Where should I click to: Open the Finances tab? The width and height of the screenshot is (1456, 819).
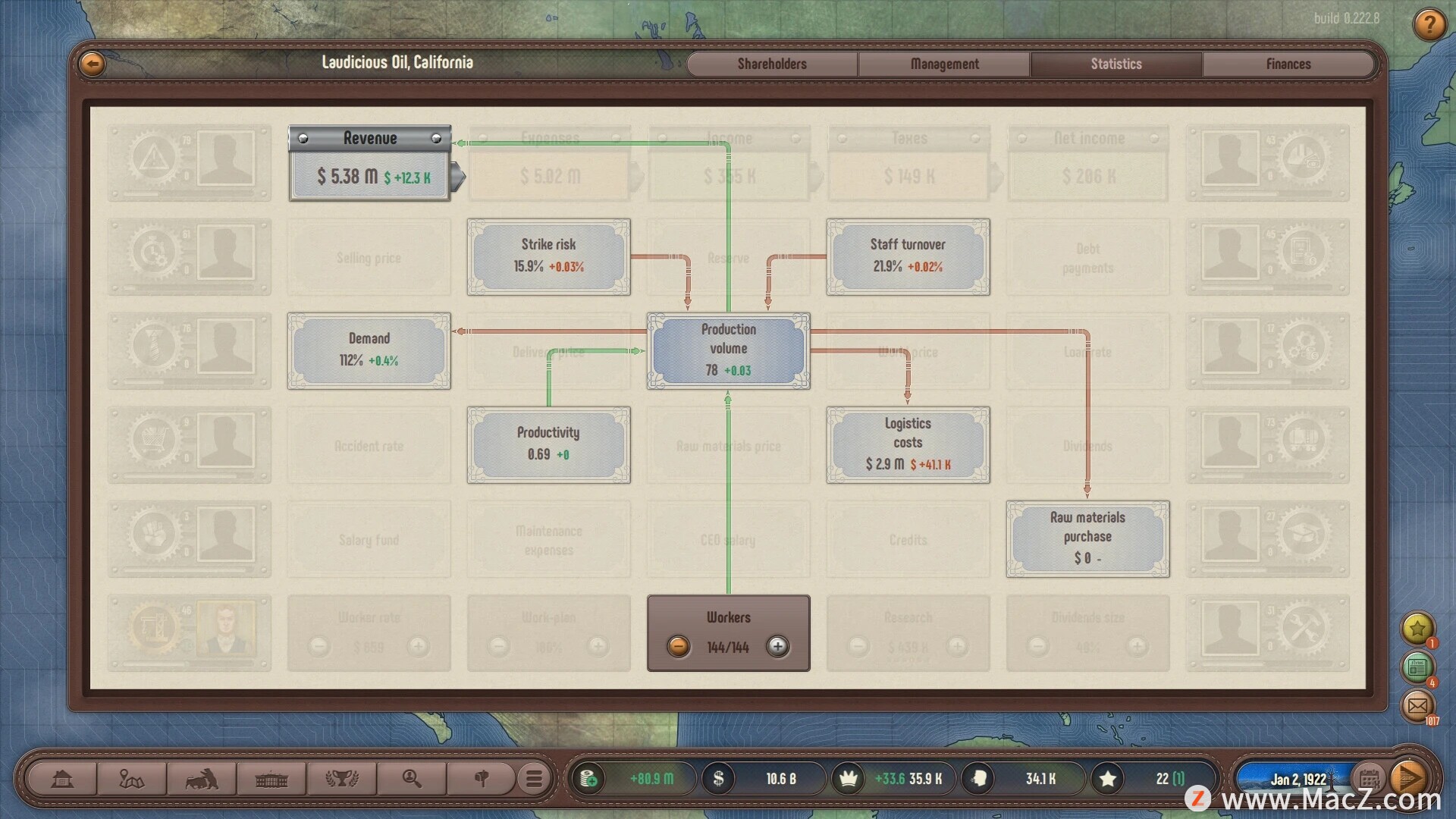(x=1288, y=64)
